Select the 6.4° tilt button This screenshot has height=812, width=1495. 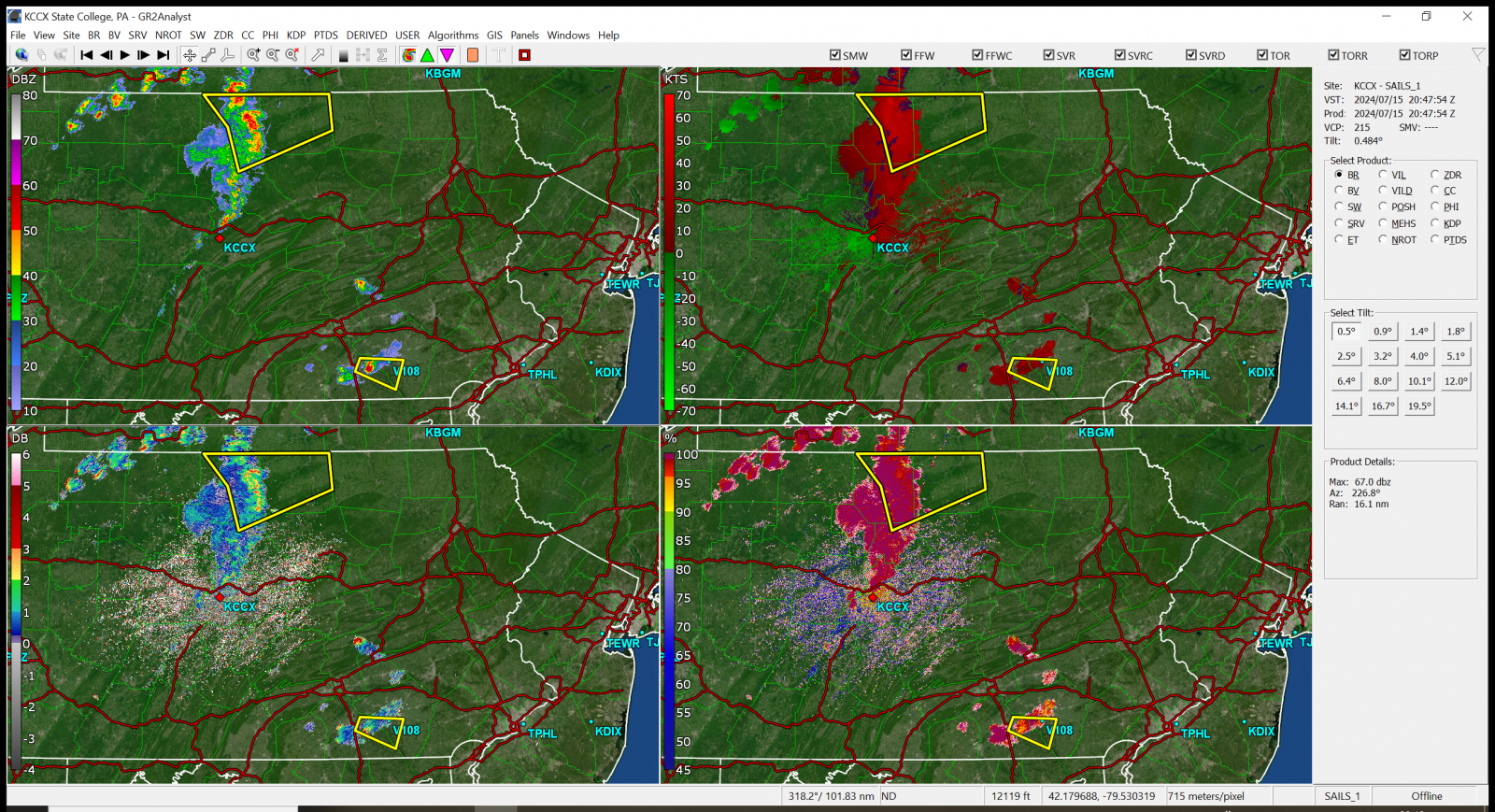click(1346, 381)
